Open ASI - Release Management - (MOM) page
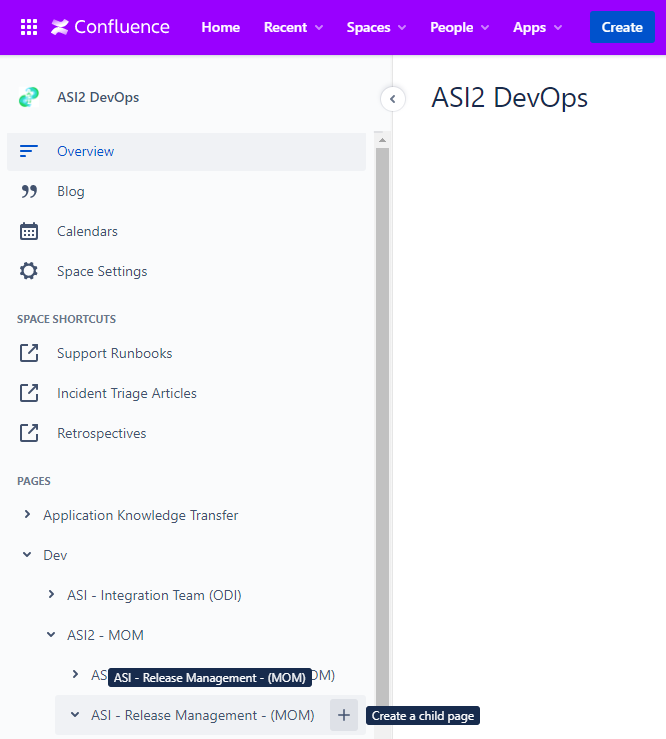Screen dimensions: 666x739 (x=203, y=715)
